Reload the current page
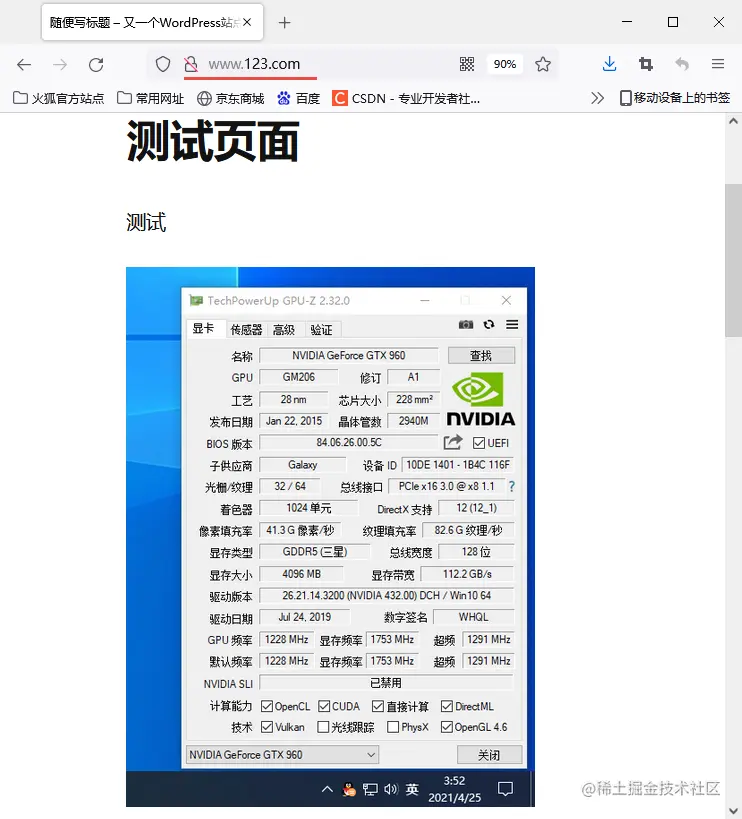This screenshot has width=742, height=819. (x=96, y=64)
